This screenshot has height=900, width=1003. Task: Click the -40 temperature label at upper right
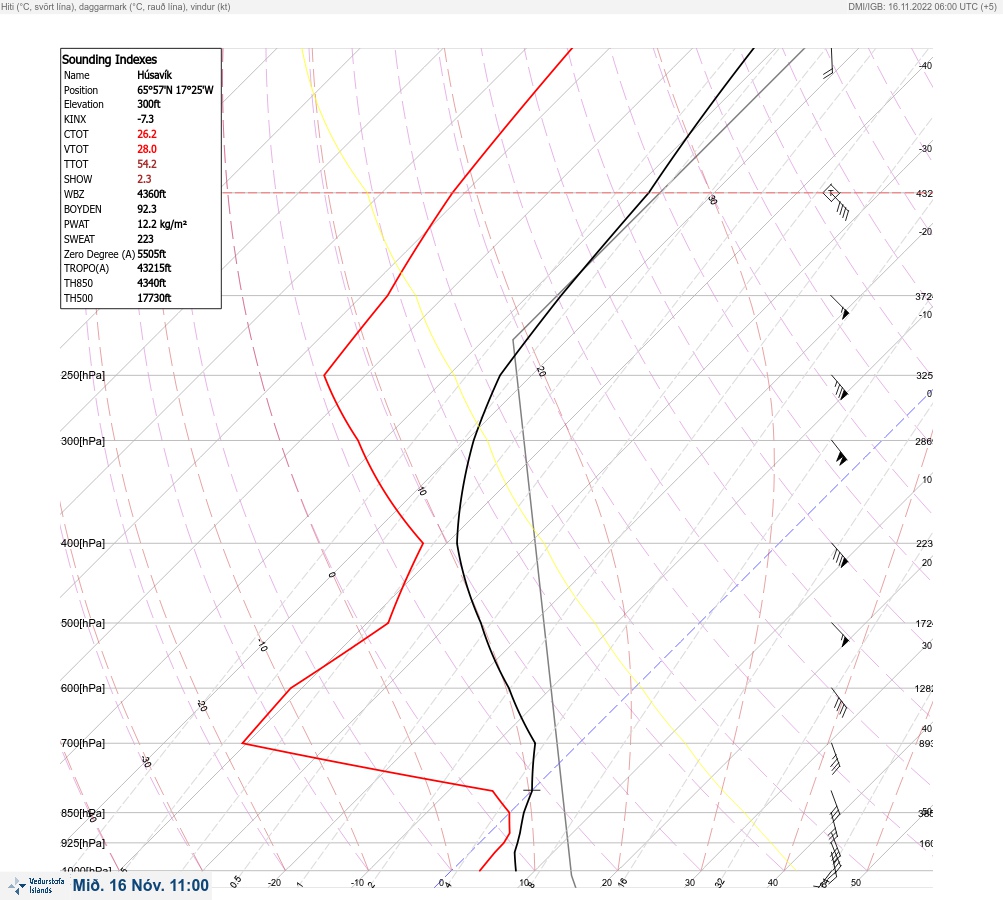tap(925, 65)
